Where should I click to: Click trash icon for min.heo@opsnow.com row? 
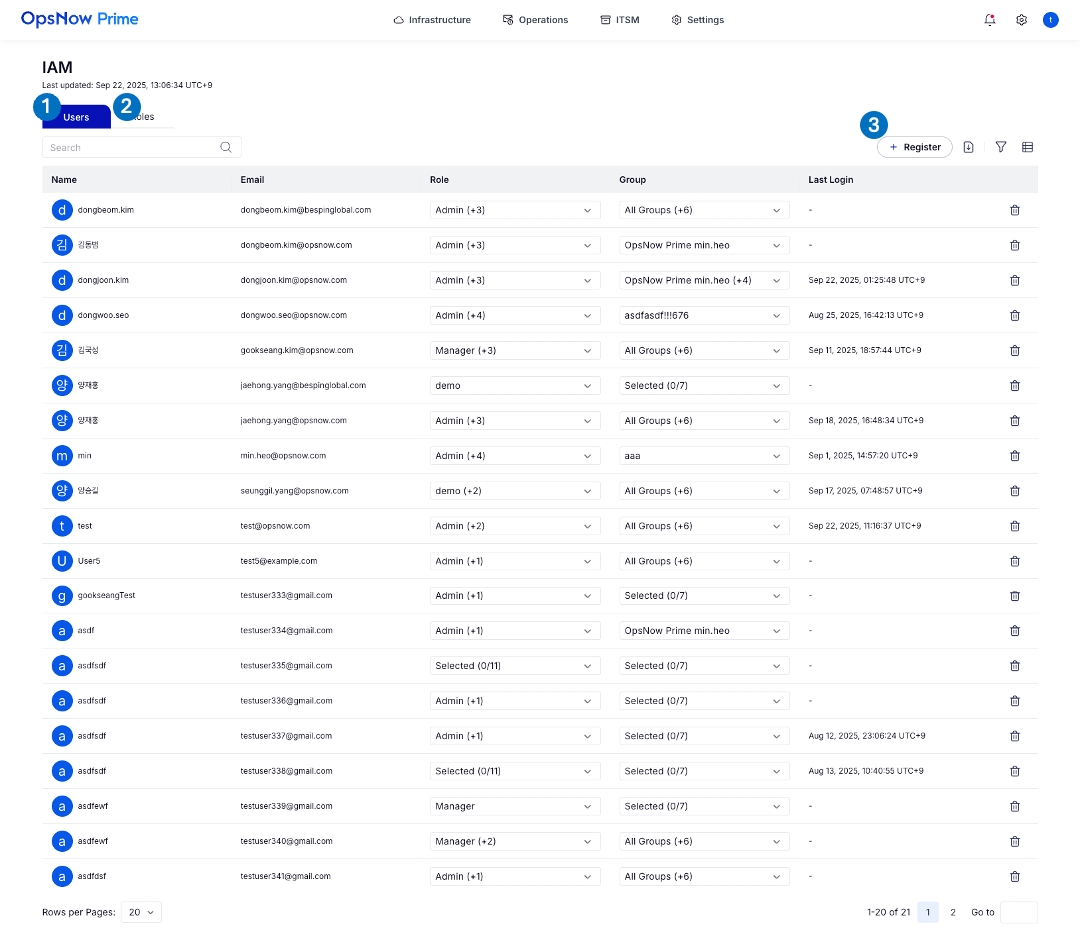point(1015,456)
